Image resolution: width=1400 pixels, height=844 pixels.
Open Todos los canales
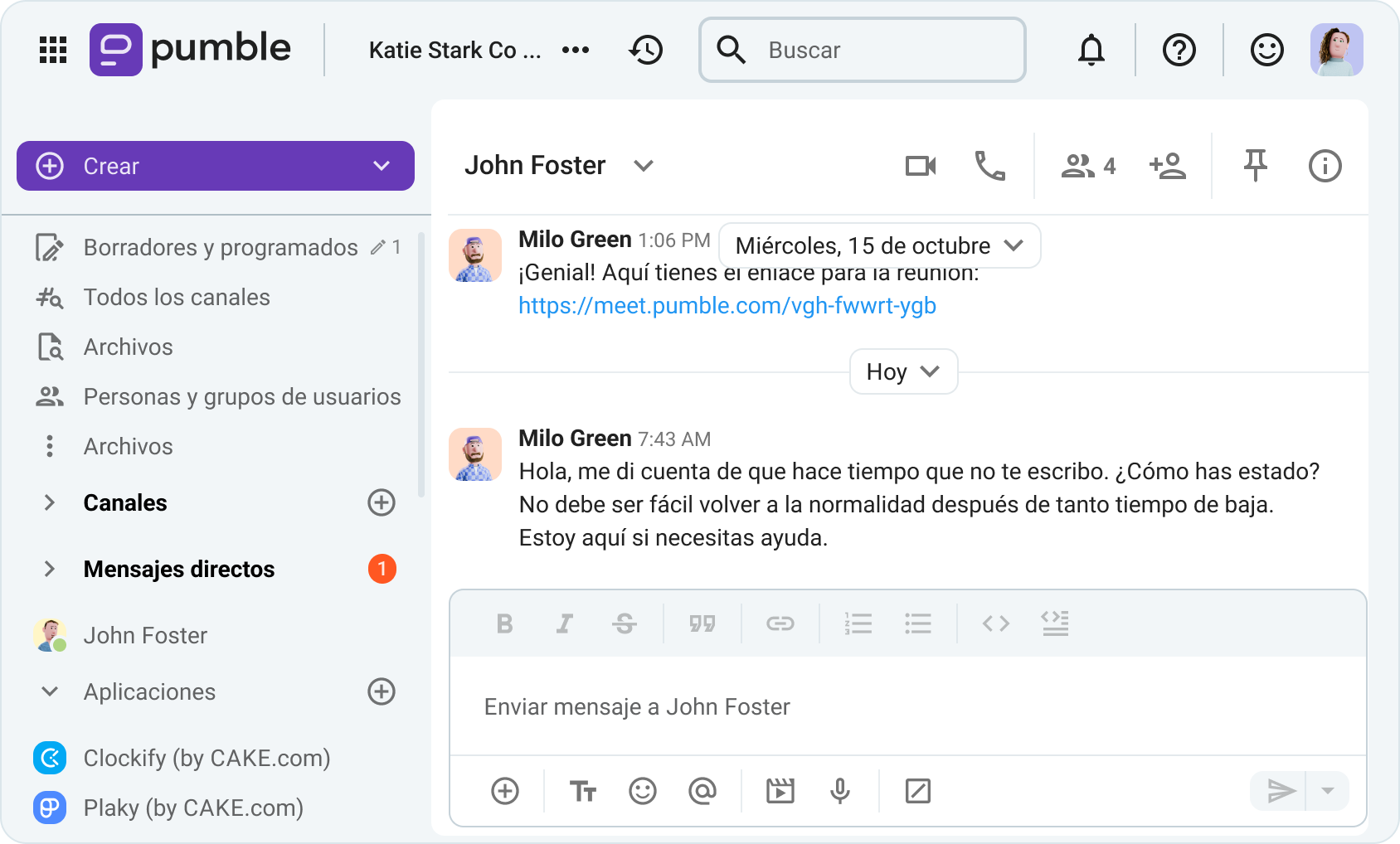click(x=176, y=297)
